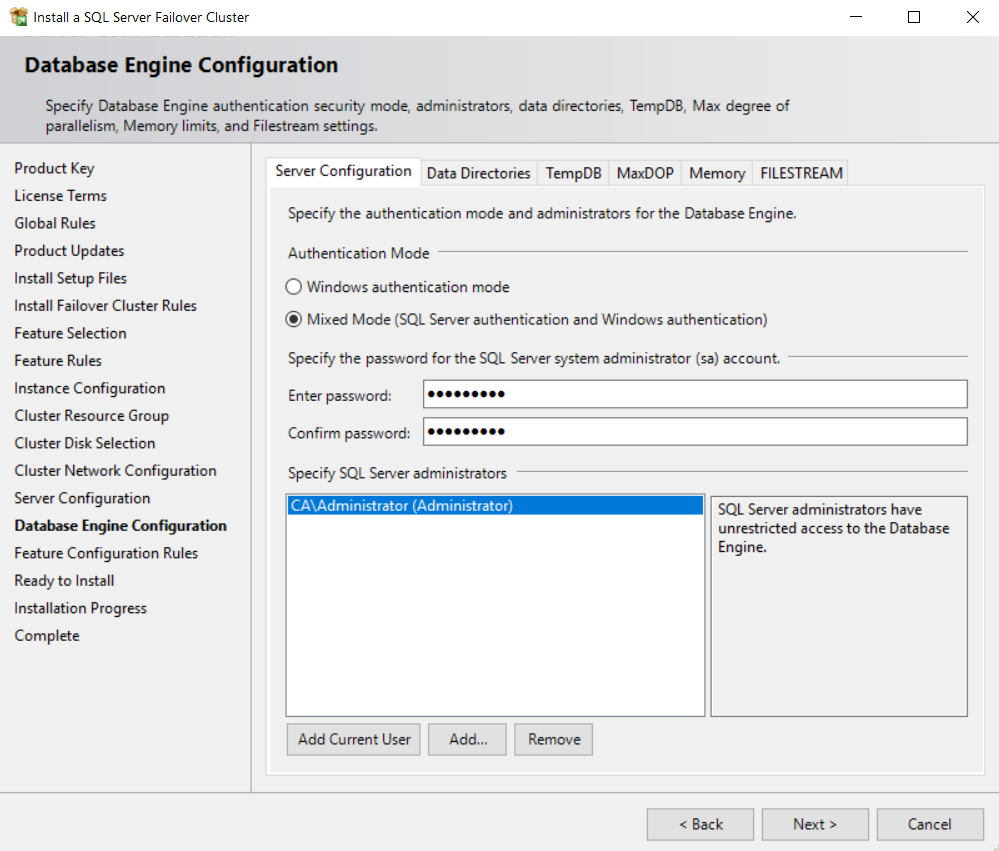Click Installation Progress step
Image resolution: width=999 pixels, height=851 pixels.
pyautogui.click(x=80, y=608)
